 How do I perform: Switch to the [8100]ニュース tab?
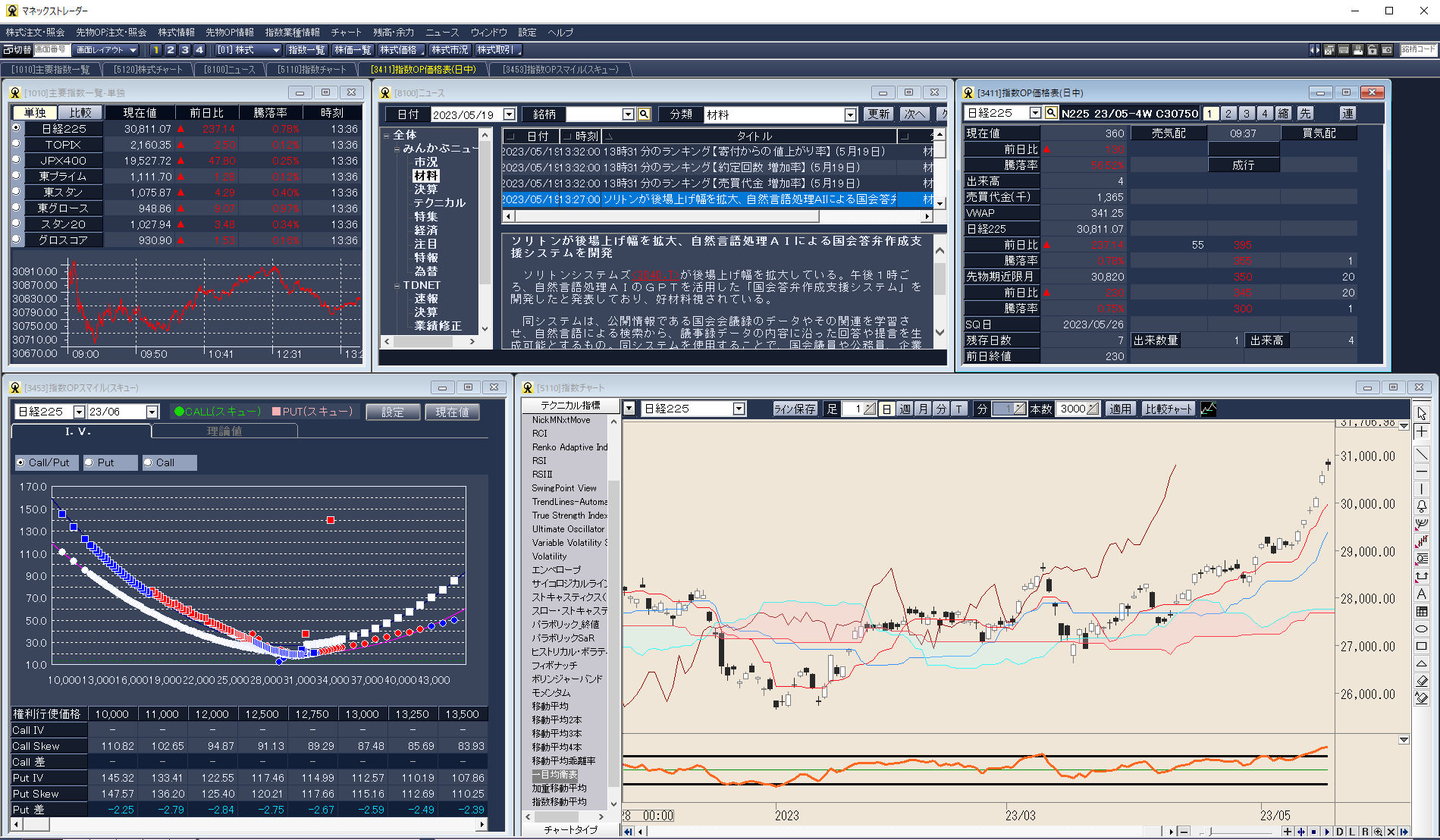227,68
